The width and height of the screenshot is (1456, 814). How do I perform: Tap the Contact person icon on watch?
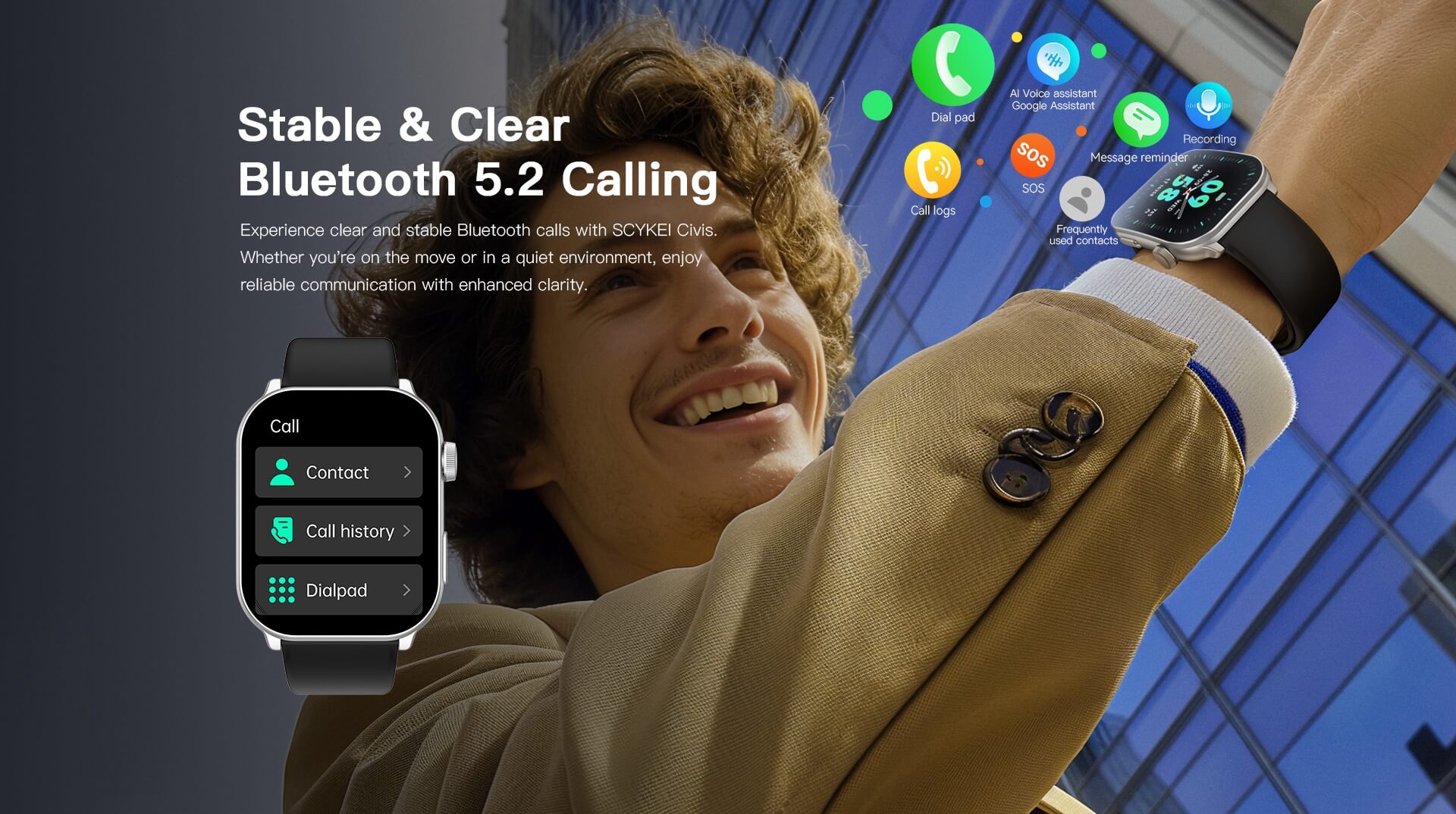(x=282, y=472)
